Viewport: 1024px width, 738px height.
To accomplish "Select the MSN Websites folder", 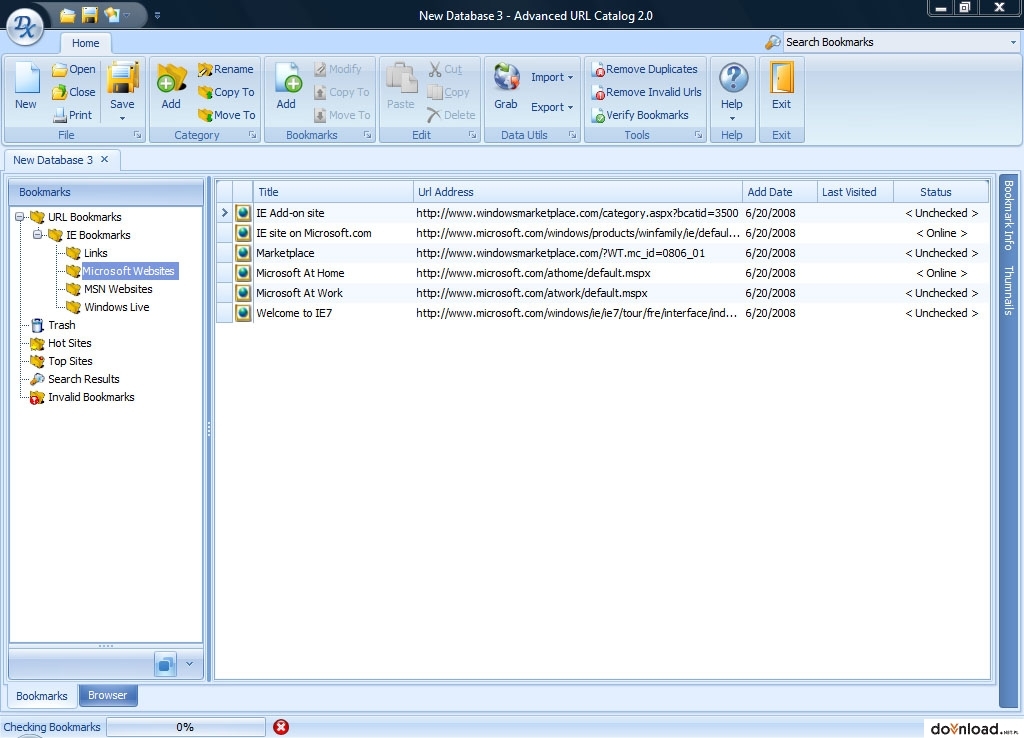I will (118, 289).
